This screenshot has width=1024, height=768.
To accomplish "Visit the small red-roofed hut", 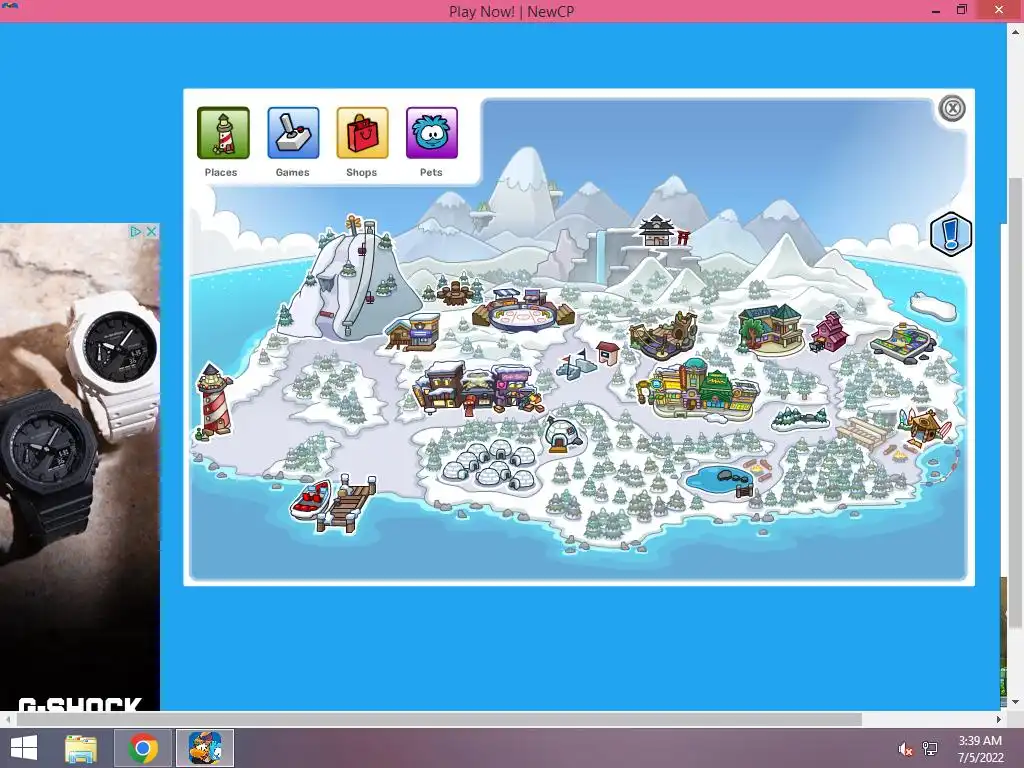I will click(607, 352).
